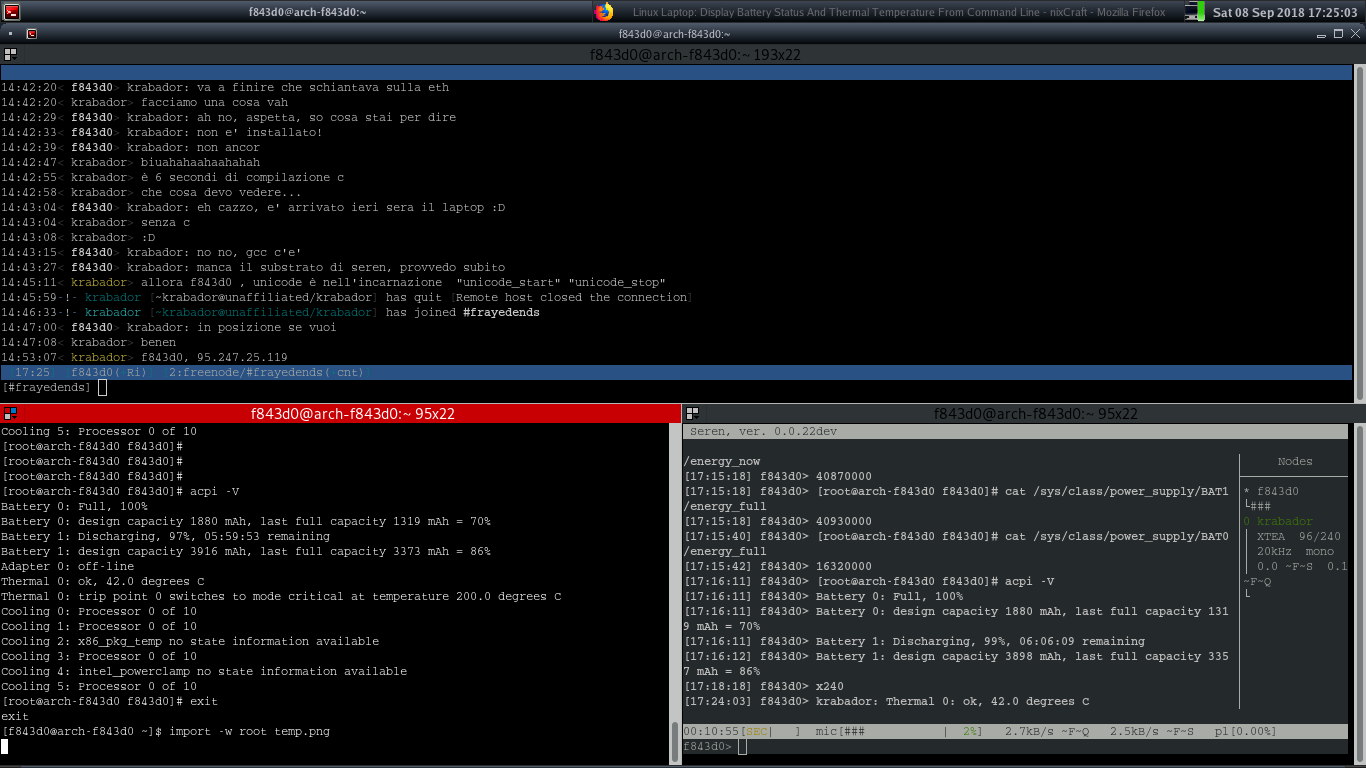Switch to the f843d0@arch-f843d0 taskbar window entry

[307, 12]
